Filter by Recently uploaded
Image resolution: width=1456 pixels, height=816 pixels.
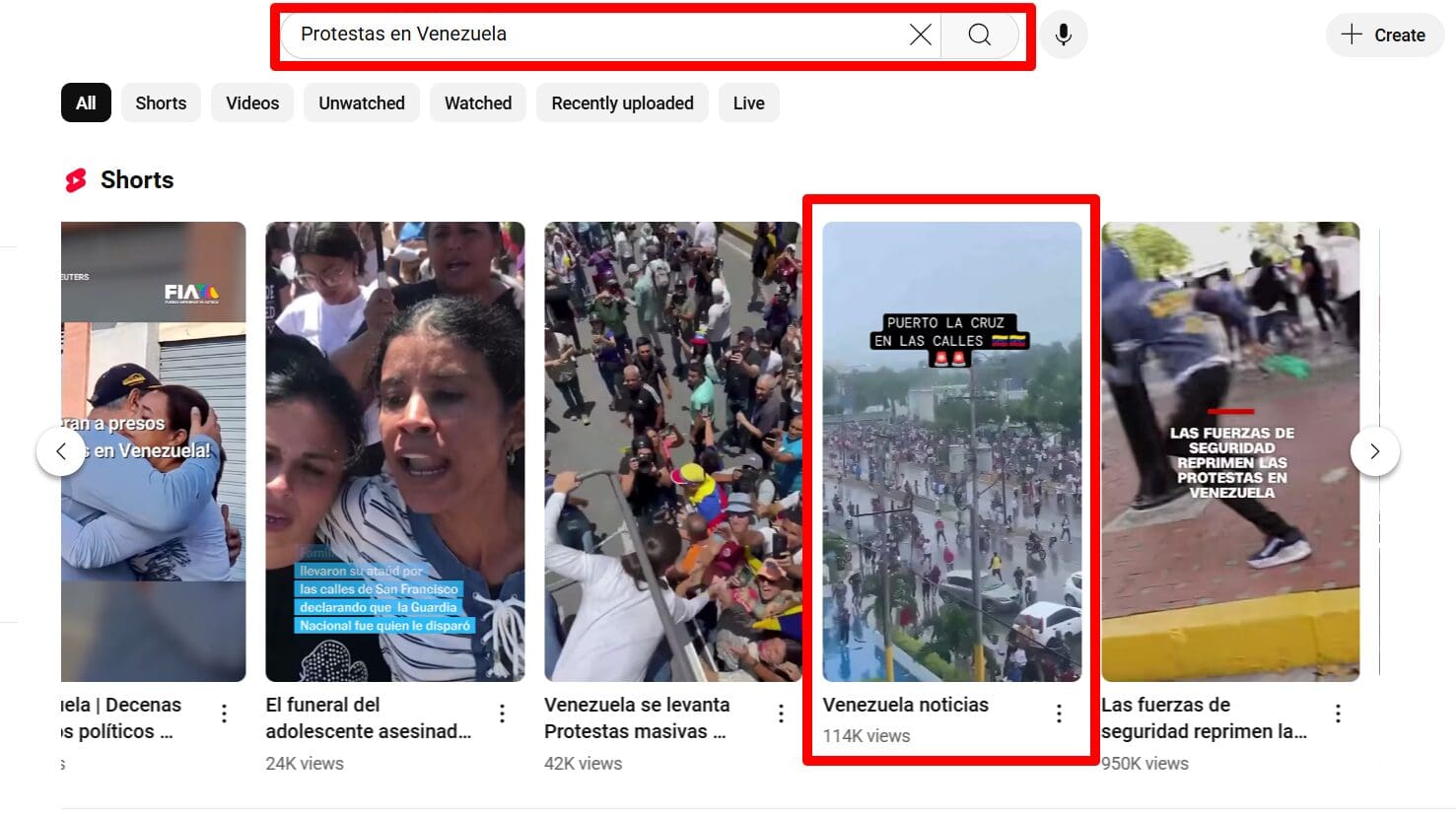(622, 102)
